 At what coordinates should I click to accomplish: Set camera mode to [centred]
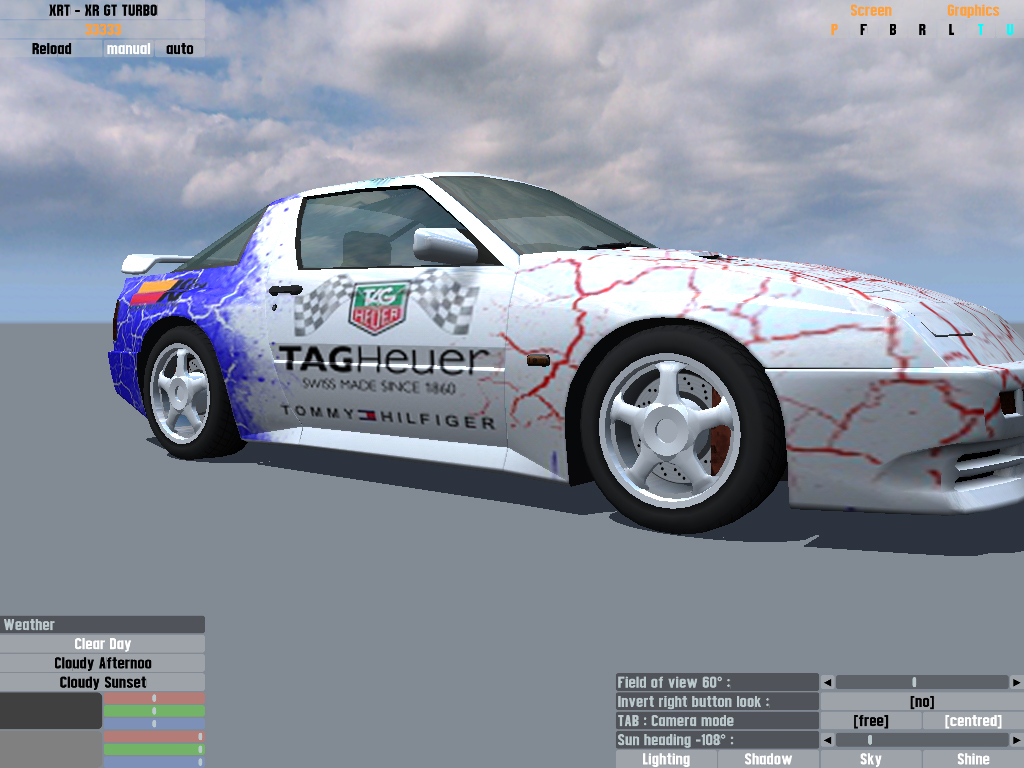click(x=973, y=721)
